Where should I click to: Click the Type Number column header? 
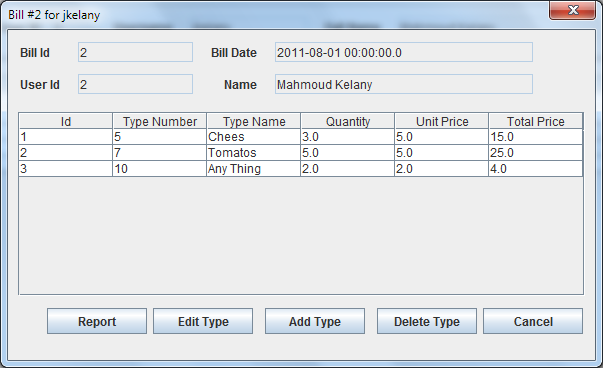[x=160, y=121]
